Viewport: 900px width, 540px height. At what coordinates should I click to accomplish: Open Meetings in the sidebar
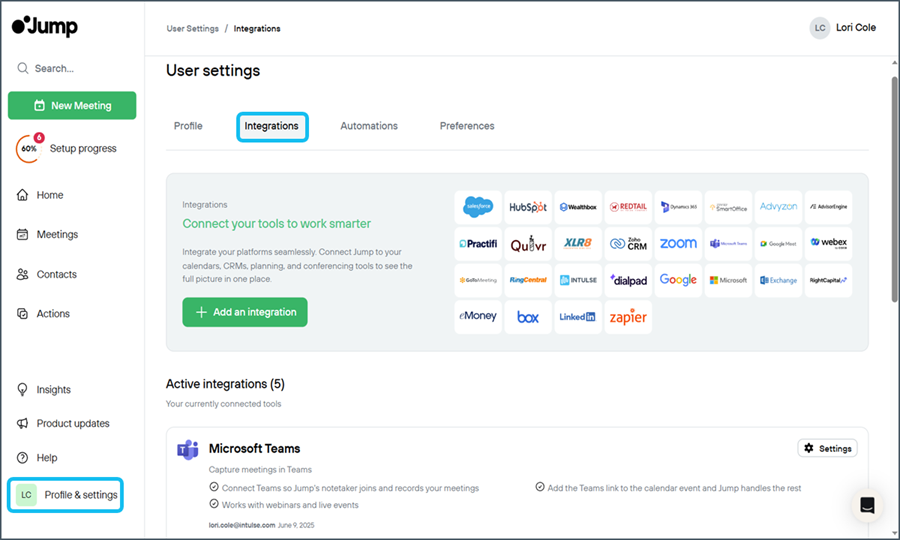(48, 235)
